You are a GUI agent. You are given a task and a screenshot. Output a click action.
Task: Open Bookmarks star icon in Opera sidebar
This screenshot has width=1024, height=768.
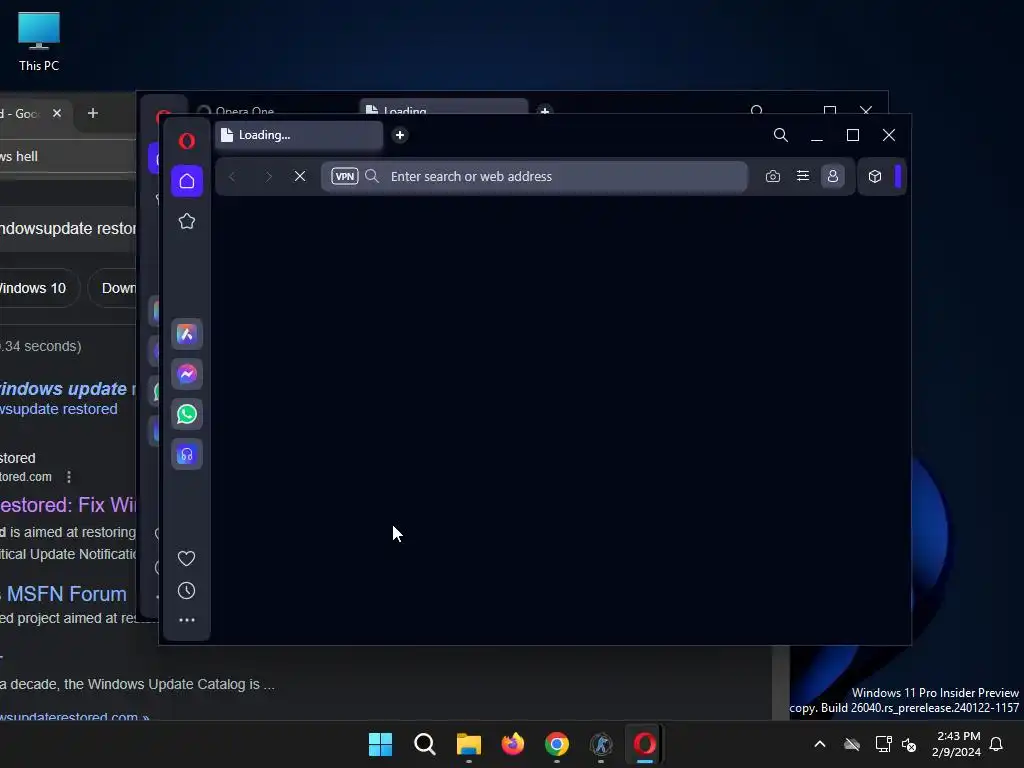coord(187,221)
